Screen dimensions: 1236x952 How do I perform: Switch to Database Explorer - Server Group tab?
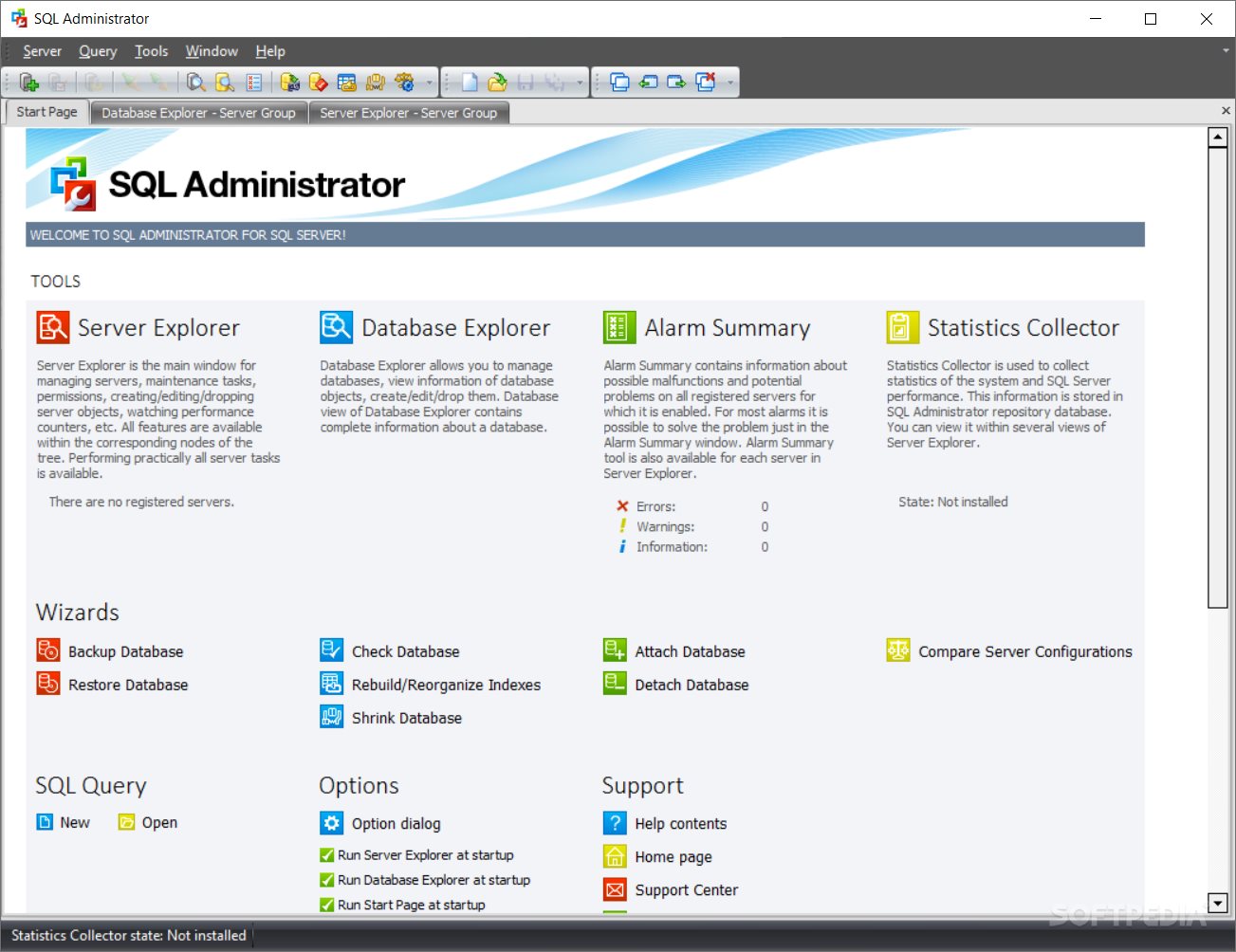[199, 113]
